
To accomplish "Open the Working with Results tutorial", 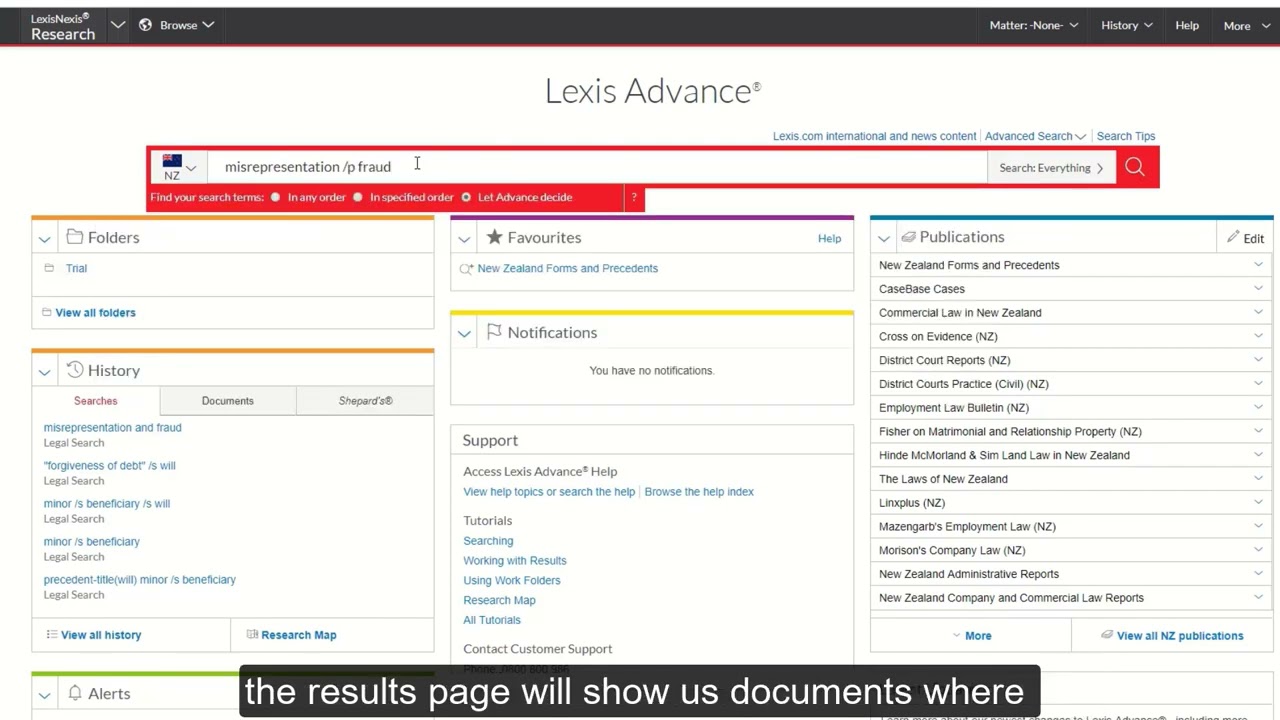I will coord(514,560).
